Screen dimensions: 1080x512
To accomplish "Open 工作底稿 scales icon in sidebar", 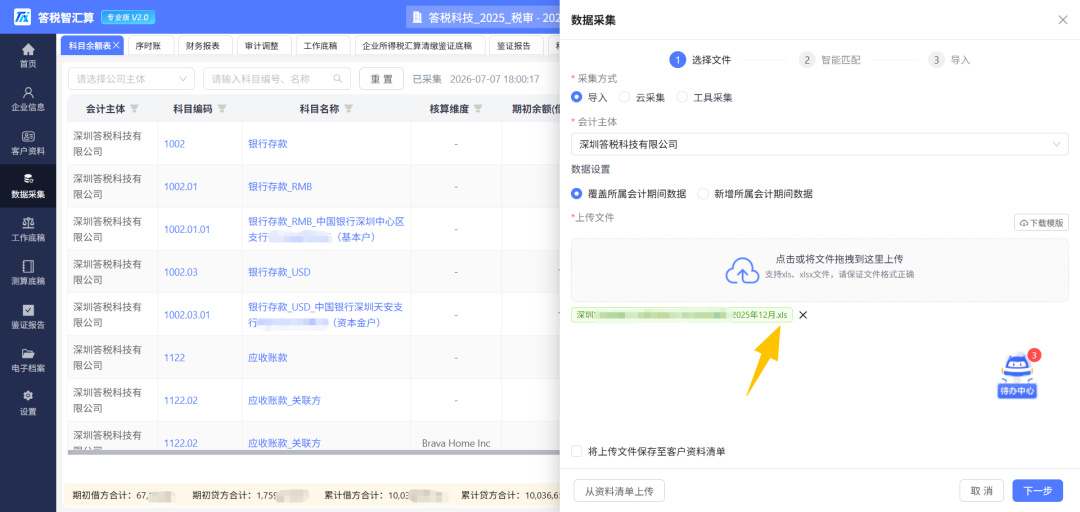I will click(28, 223).
